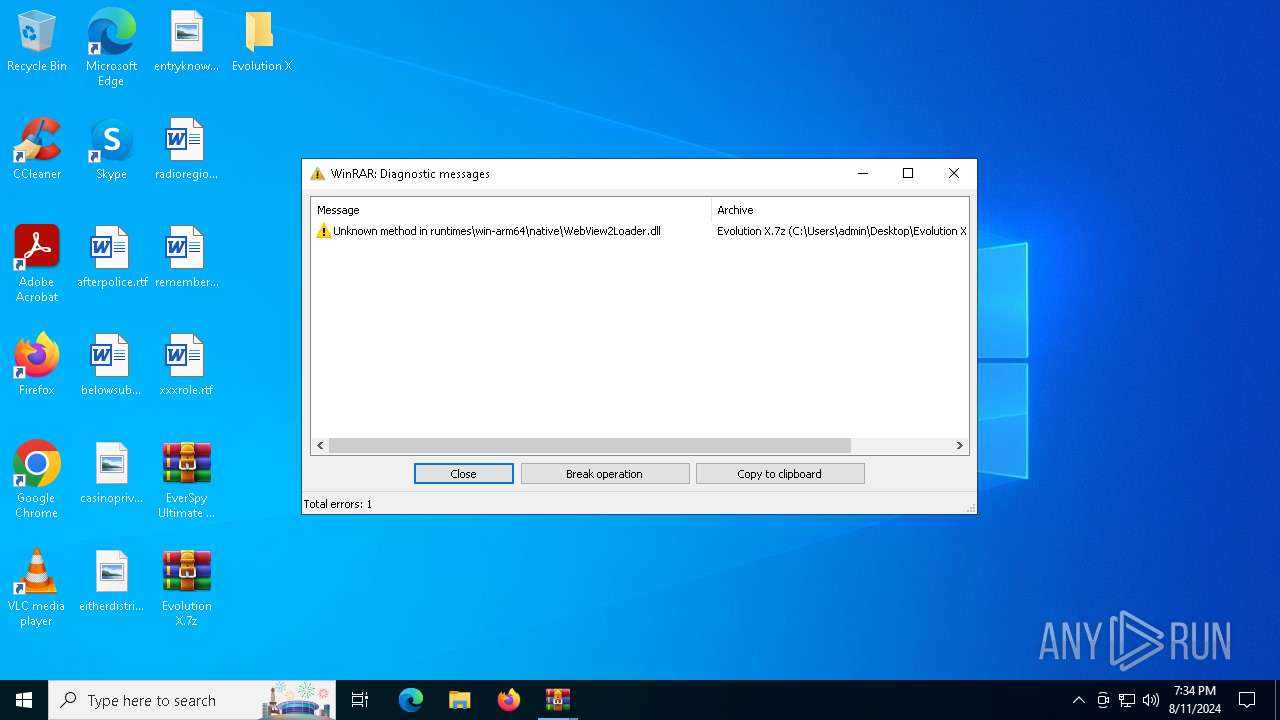Open the notification center
The width and height of the screenshot is (1280, 720).
[x=1247, y=700]
